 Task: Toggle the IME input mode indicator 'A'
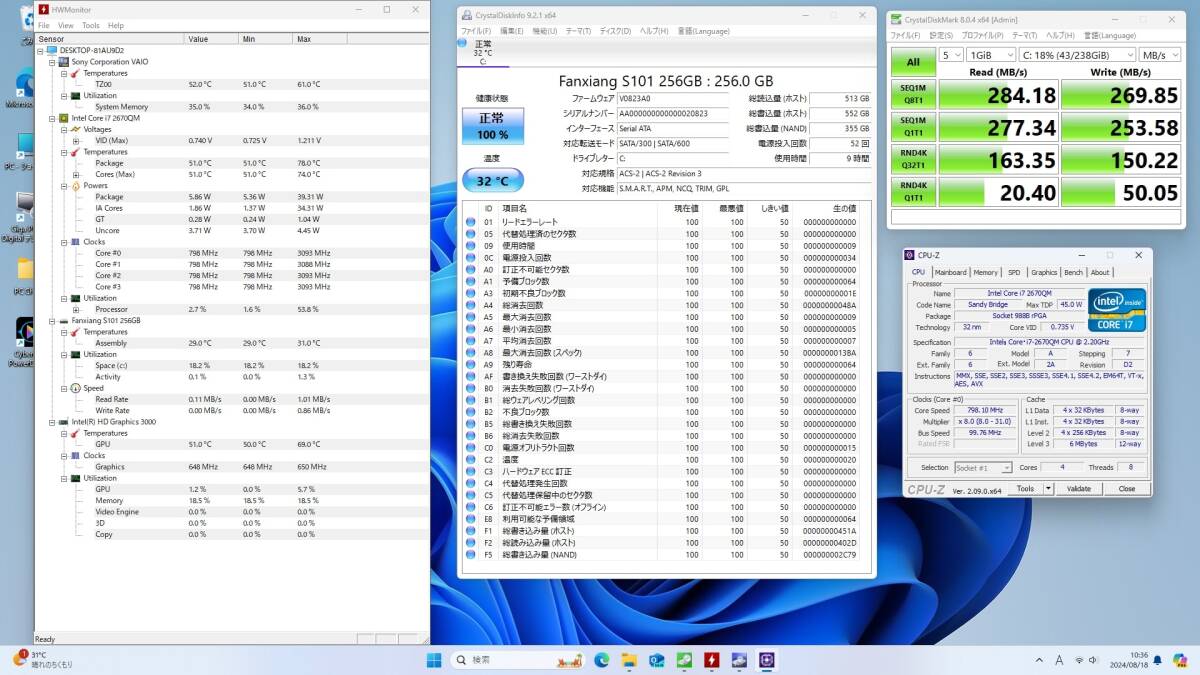point(1060,660)
